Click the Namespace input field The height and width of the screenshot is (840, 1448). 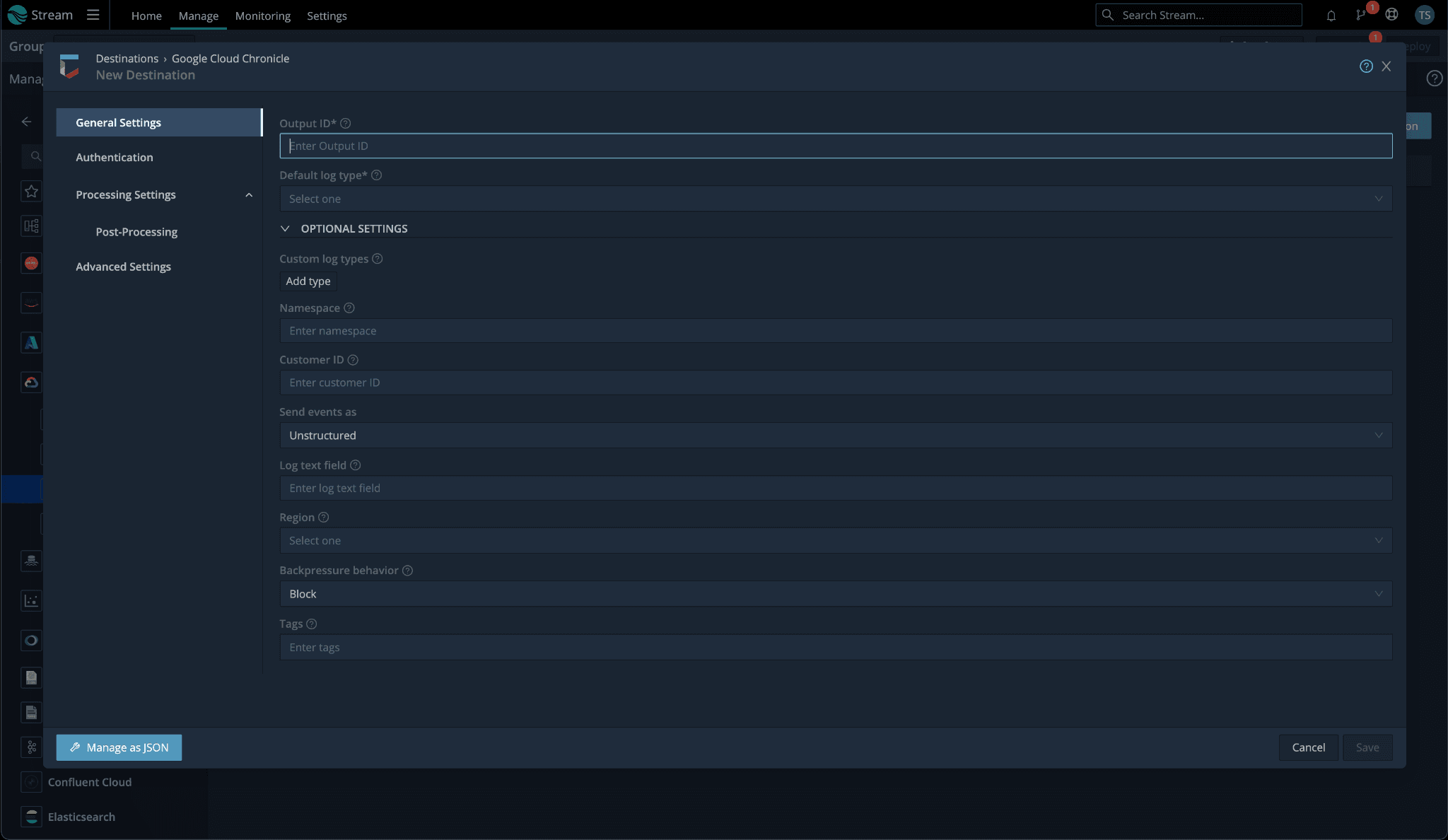835,331
